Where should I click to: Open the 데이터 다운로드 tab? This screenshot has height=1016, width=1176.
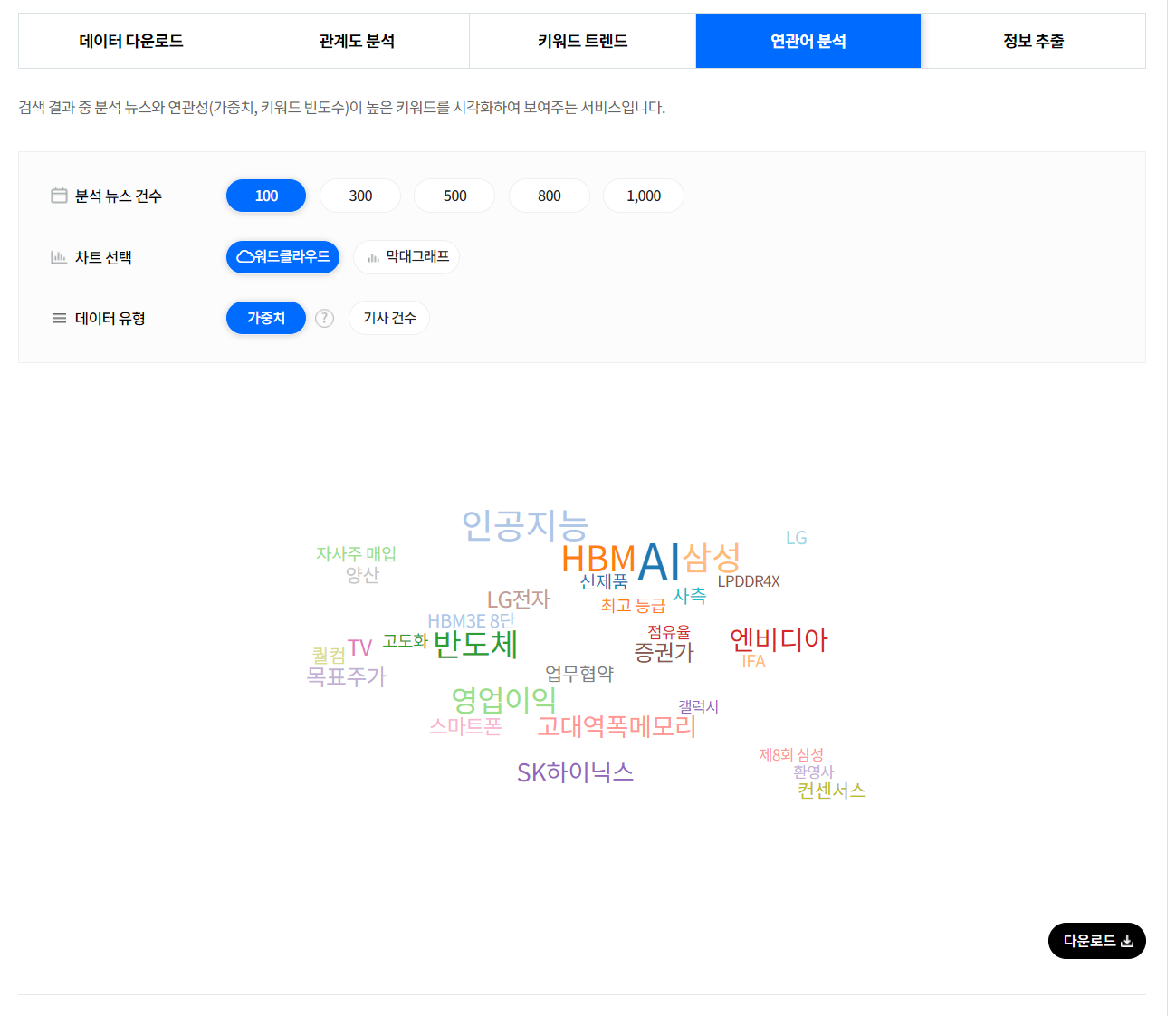pos(131,41)
